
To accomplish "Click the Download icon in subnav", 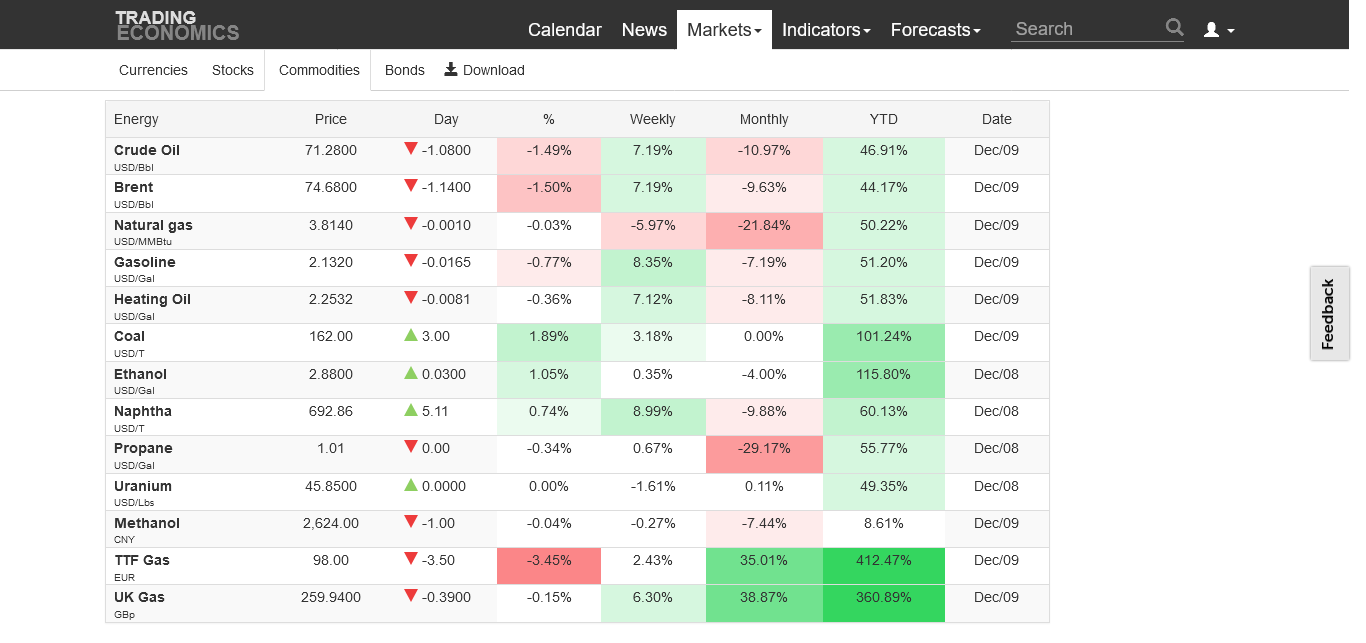I will pos(451,69).
